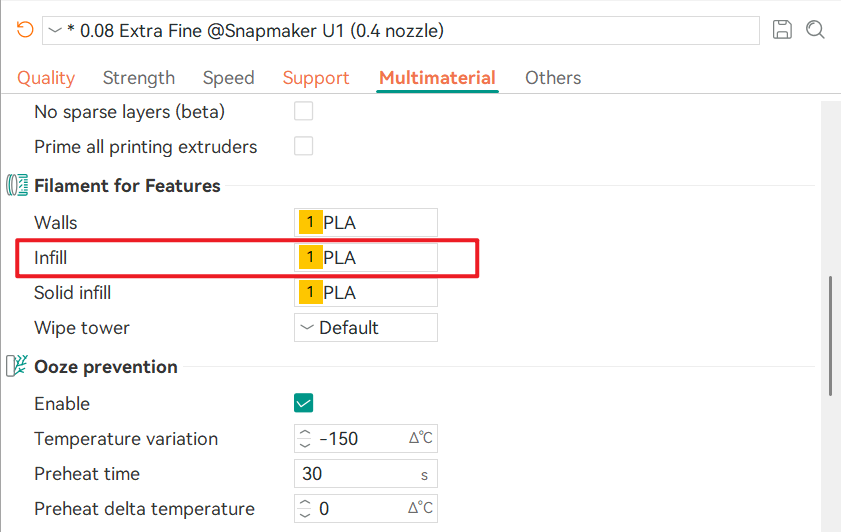Click the Filament for Features section icon
Viewport: 841px width, 532px height.
17,185
